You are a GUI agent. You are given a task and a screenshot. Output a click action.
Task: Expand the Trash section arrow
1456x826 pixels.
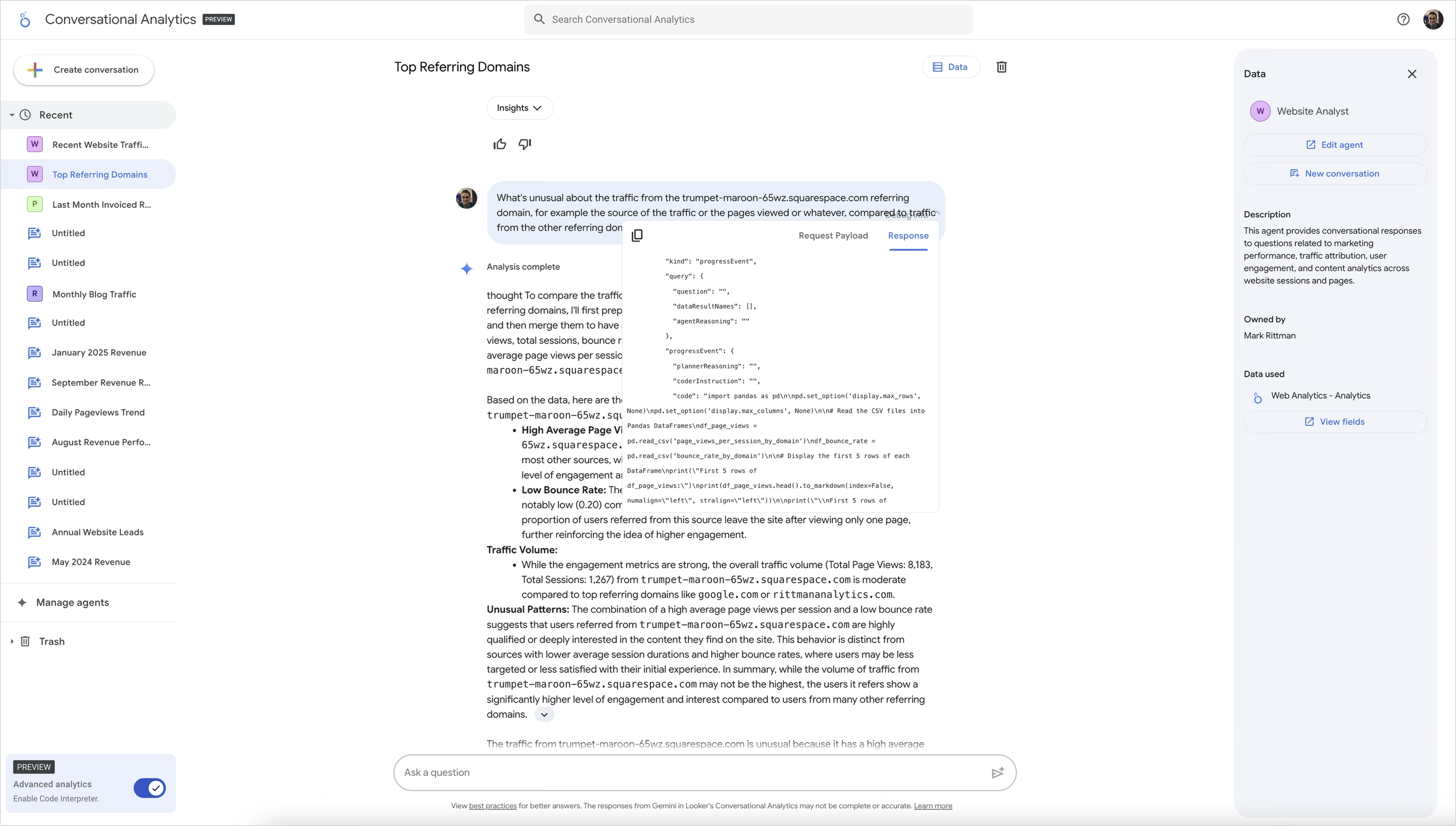pos(12,641)
